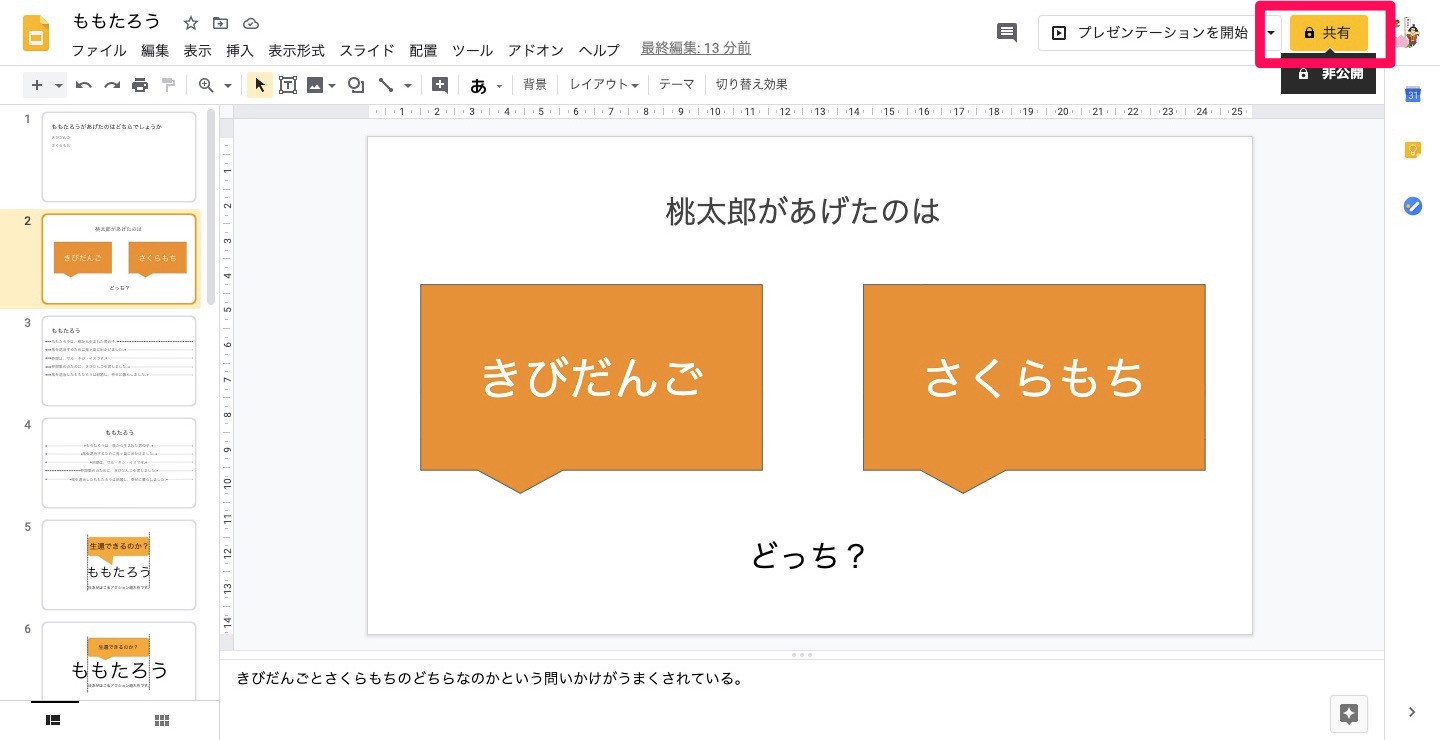Select slide 5 thumbnail

click(x=119, y=565)
